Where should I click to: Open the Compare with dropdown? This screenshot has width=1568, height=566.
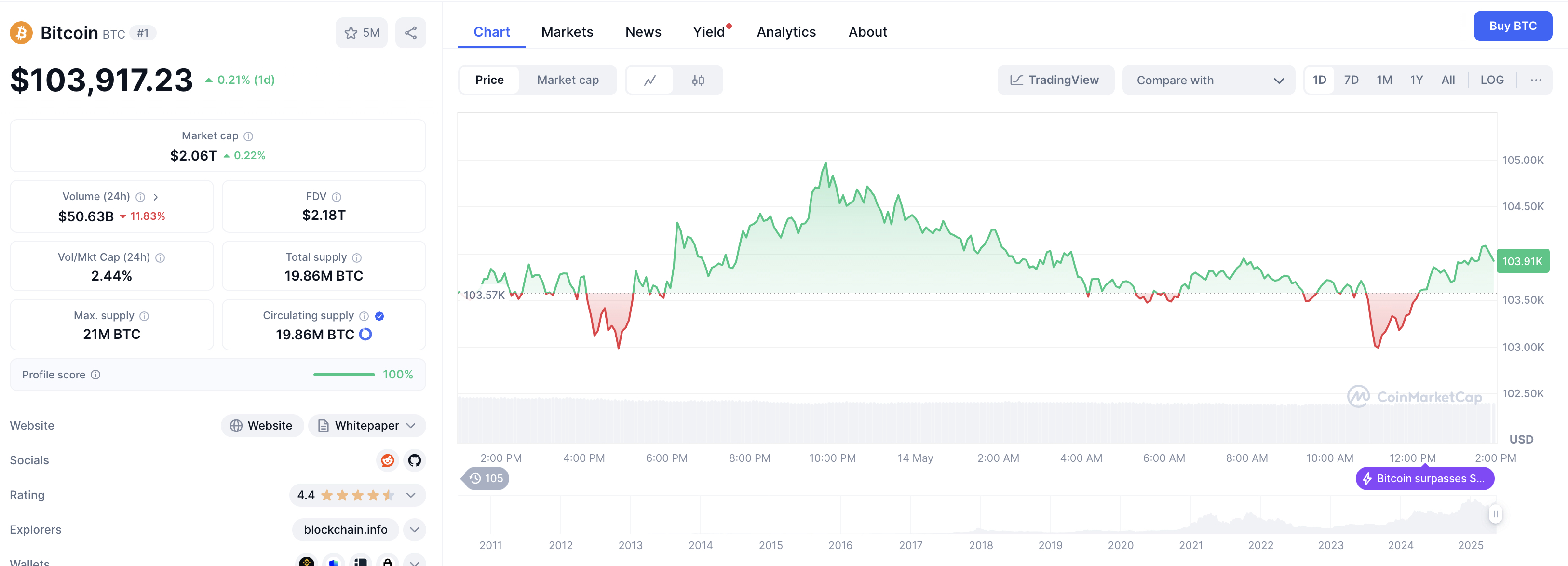(1208, 81)
